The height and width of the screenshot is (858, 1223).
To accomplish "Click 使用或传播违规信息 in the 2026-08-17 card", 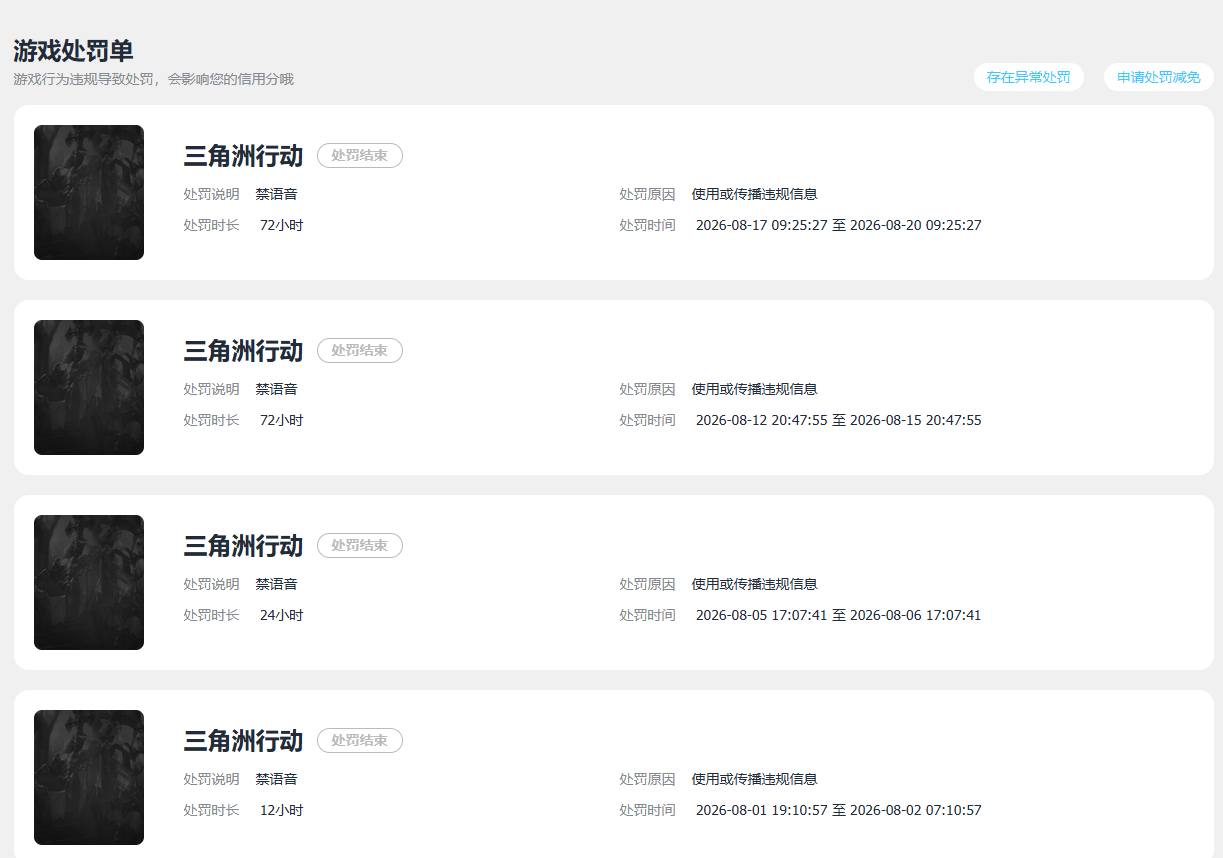I will click(x=754, y=194).
